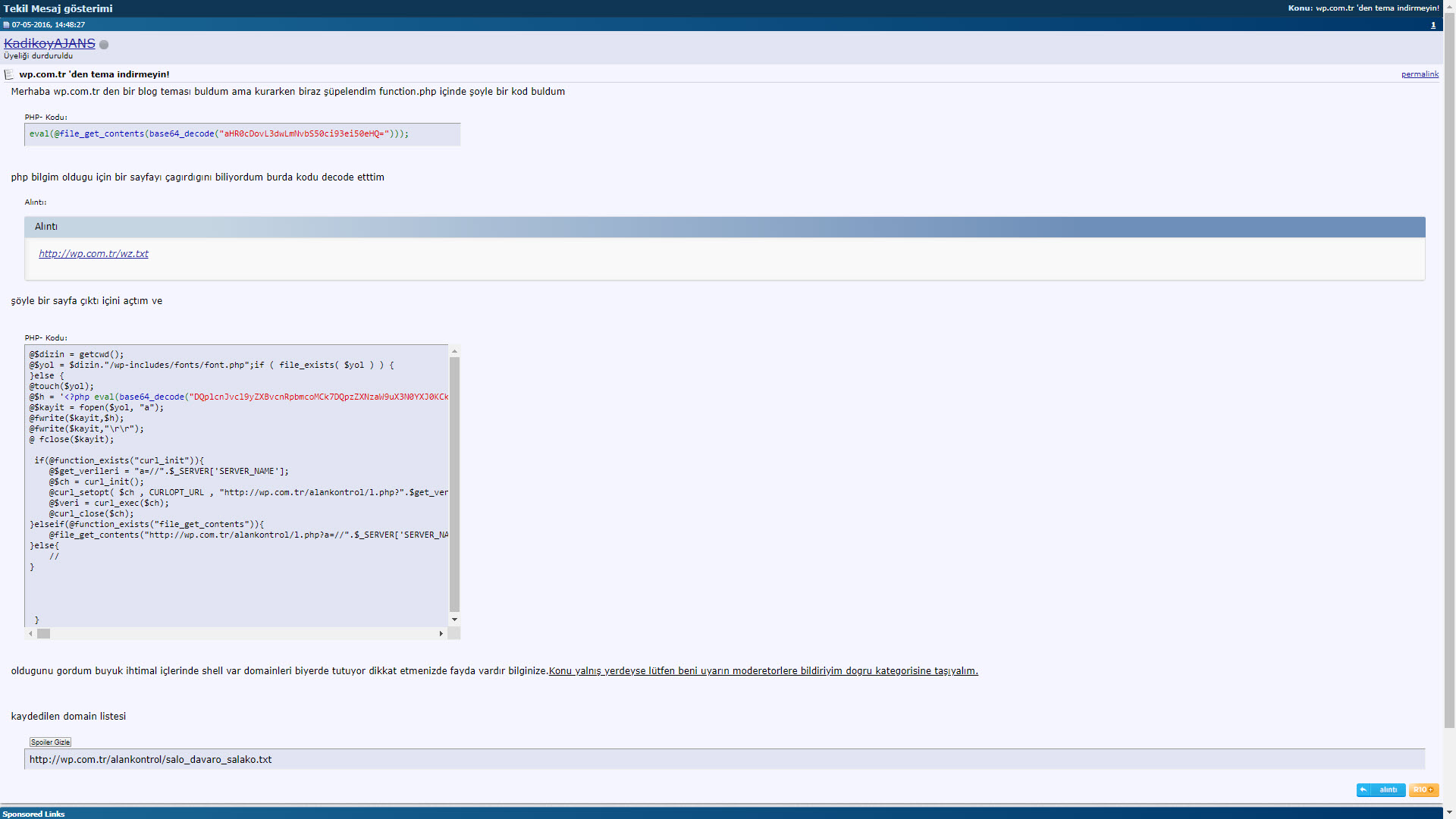Click the code box scroll-down arrow

pos(454,620)
